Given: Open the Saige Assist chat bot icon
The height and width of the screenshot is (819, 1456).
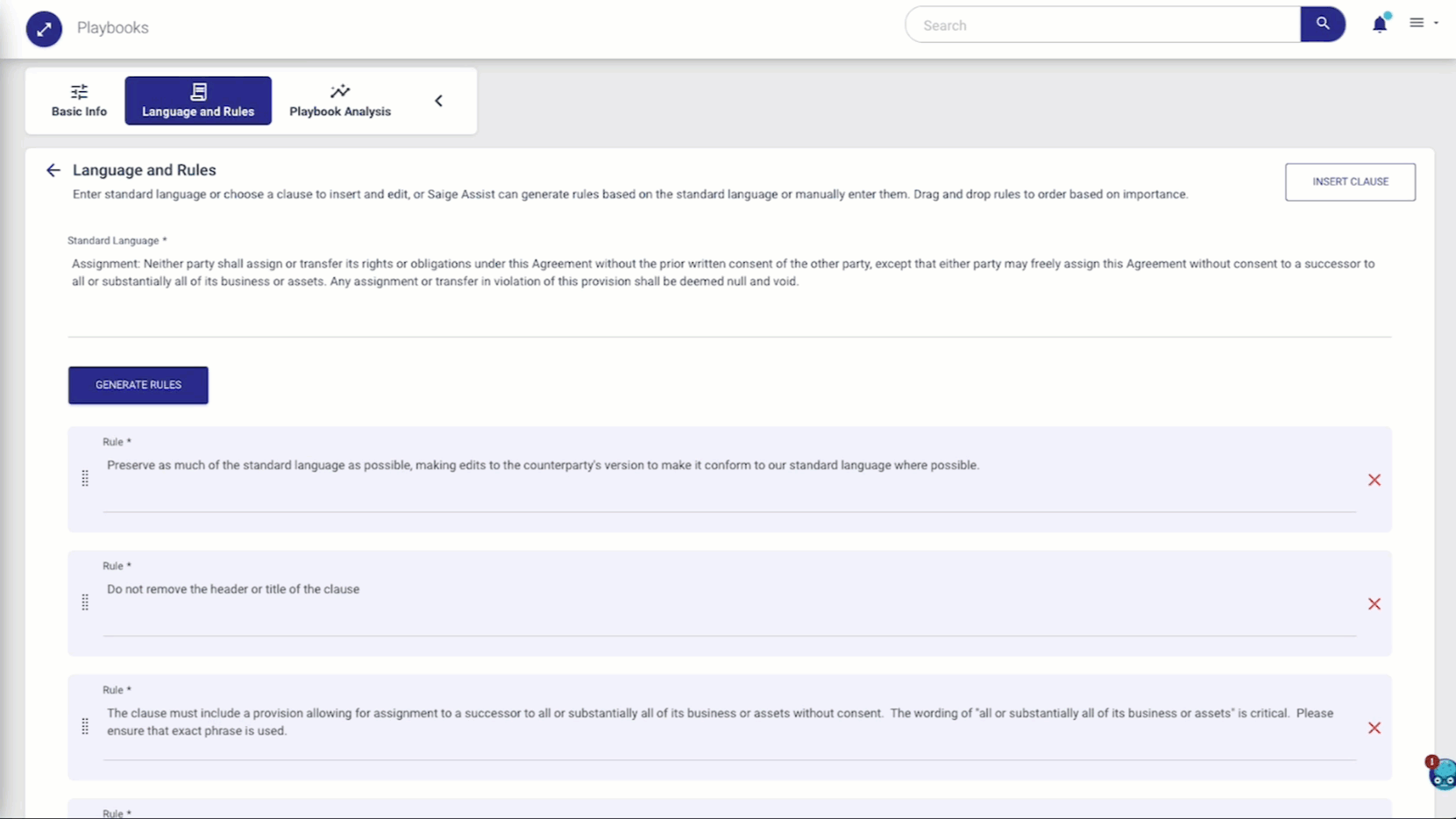Looking at the screenshot, I should tap(1442, 773).
